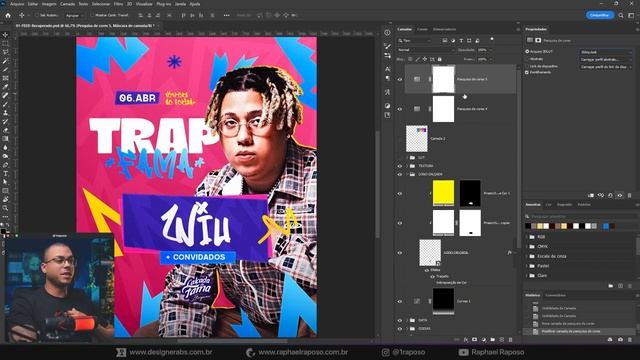Select the blue color swatch

point(606,226)
